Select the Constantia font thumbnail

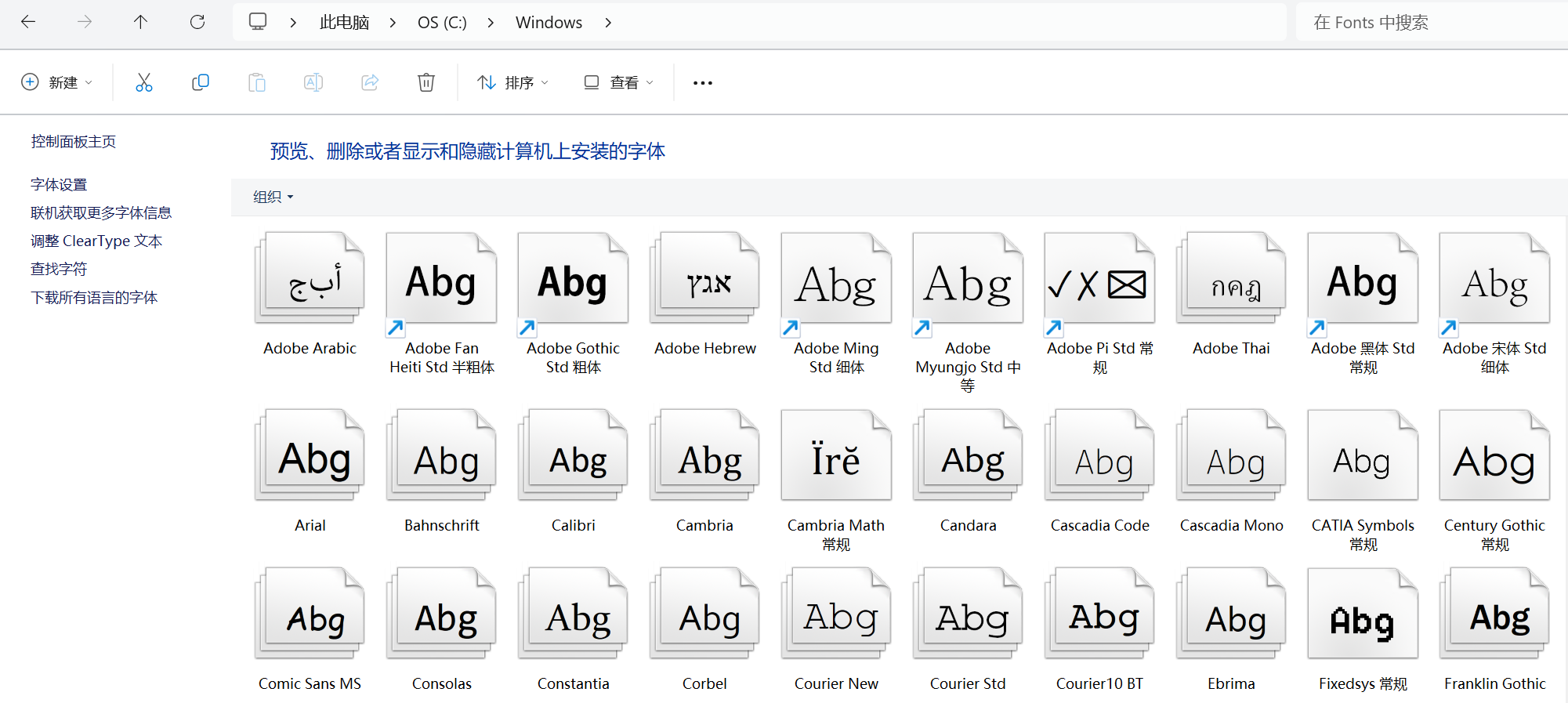[x=574, y=614]
